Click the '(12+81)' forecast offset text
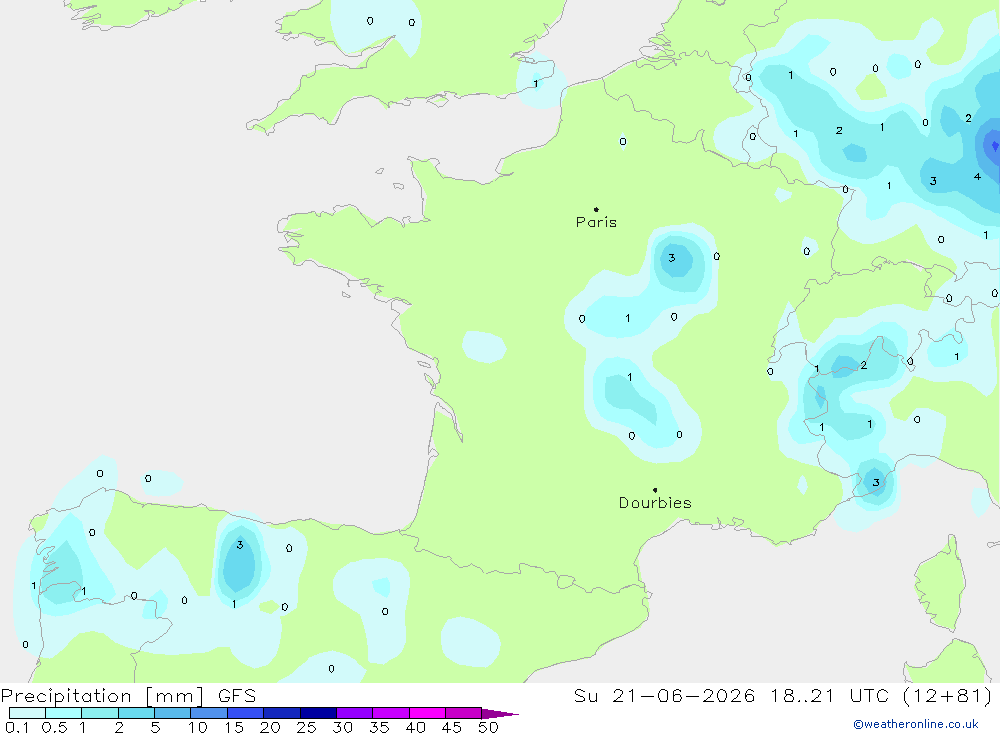The width and height of the screenshot is (1000, 733). (948, 696)
